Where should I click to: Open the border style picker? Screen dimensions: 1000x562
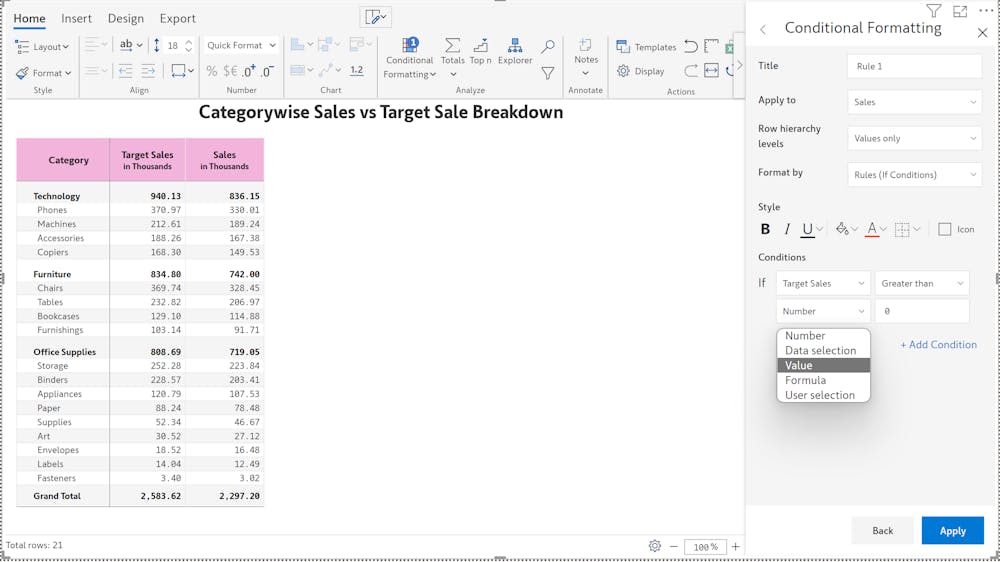click(906, 229)
